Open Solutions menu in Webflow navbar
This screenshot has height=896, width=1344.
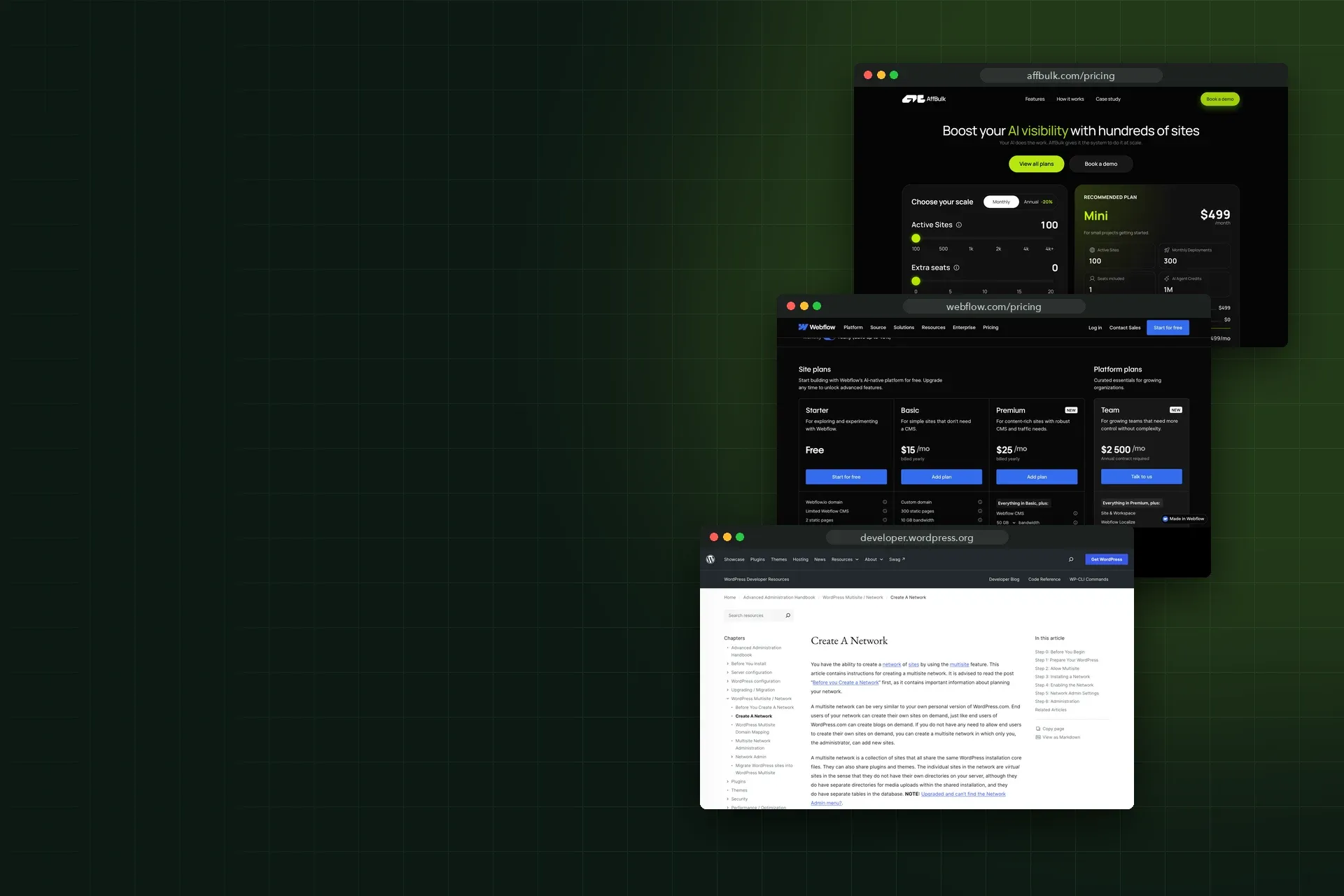point(904,328)
